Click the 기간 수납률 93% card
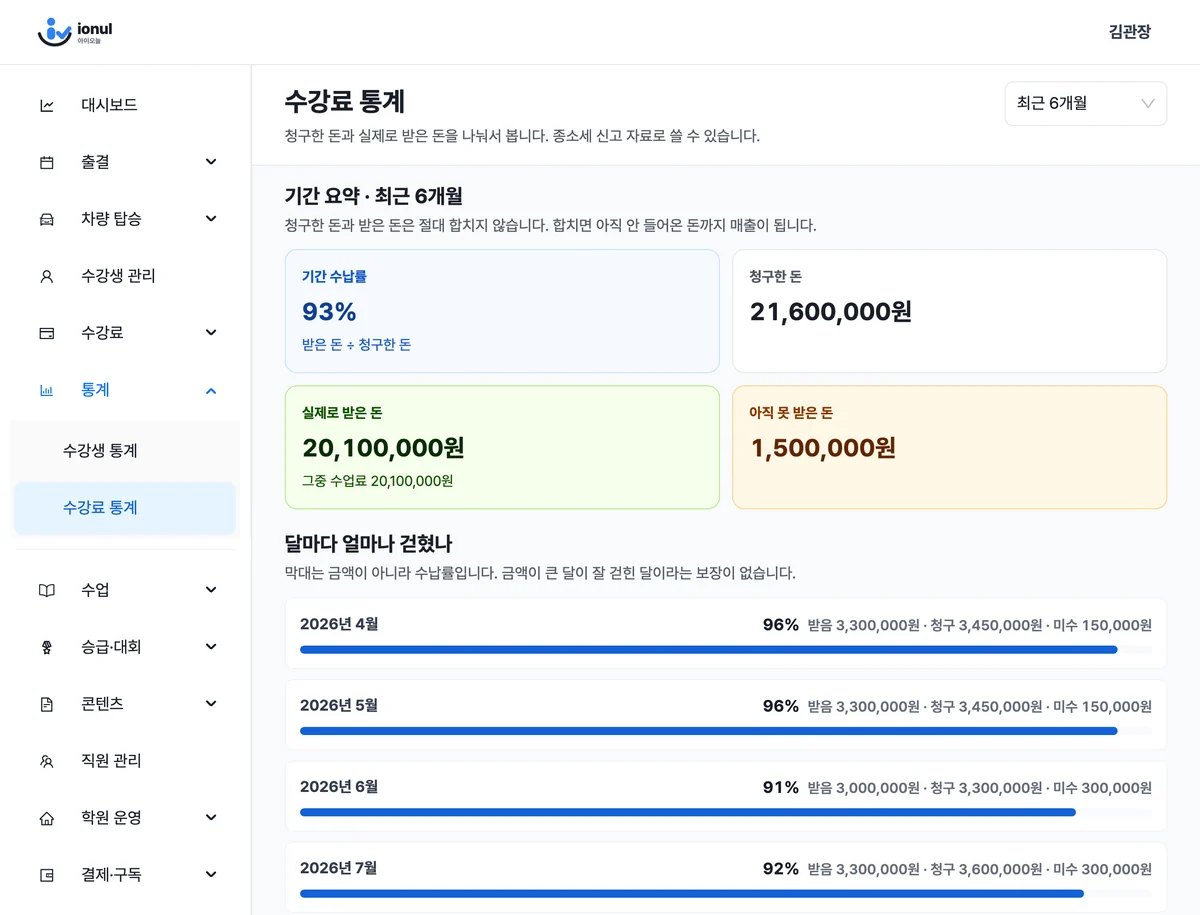1200x915 pixels. [x=502, y=311]
